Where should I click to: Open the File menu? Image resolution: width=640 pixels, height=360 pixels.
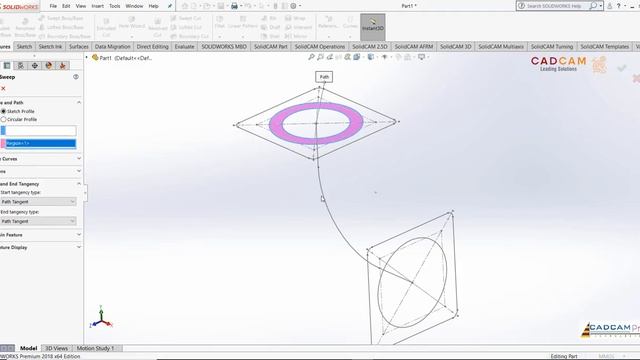tap(53, 6)
